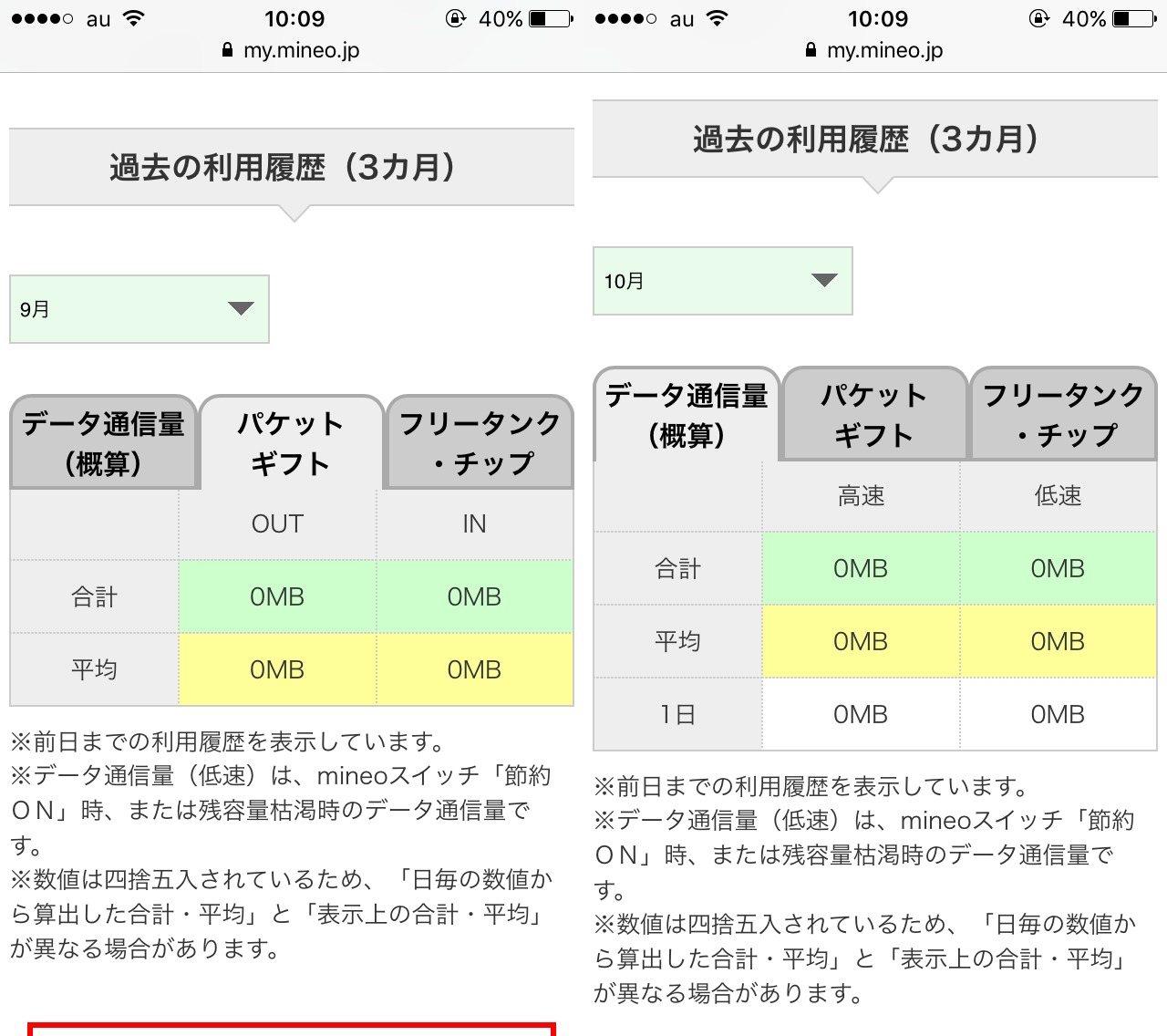Tap the signal strength dots on the 10月 screen
This screenshot has width=1167, height=1036.
625,18
